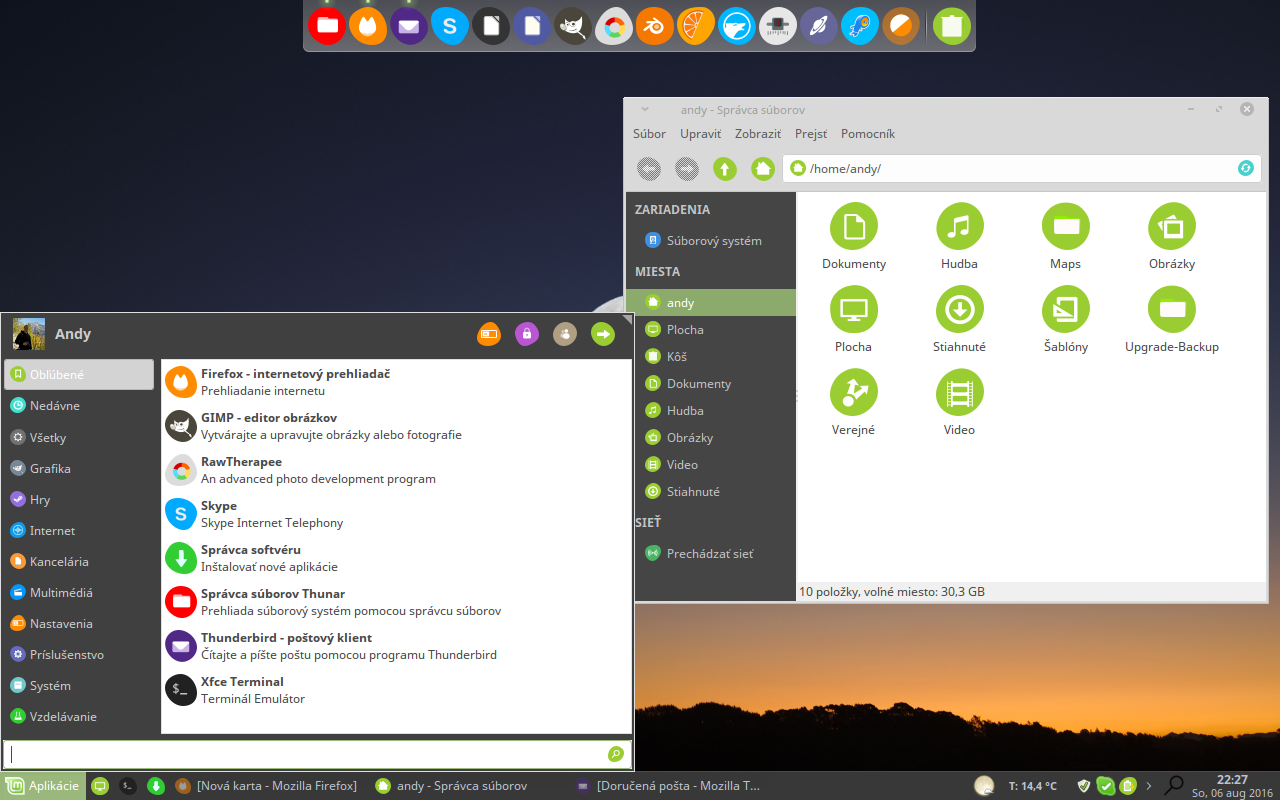Image resolution: width=1280 pixels, height=800 pixels.
Task: Launch RawTherapee from the top dock
Action: click(x=614, y=26)
